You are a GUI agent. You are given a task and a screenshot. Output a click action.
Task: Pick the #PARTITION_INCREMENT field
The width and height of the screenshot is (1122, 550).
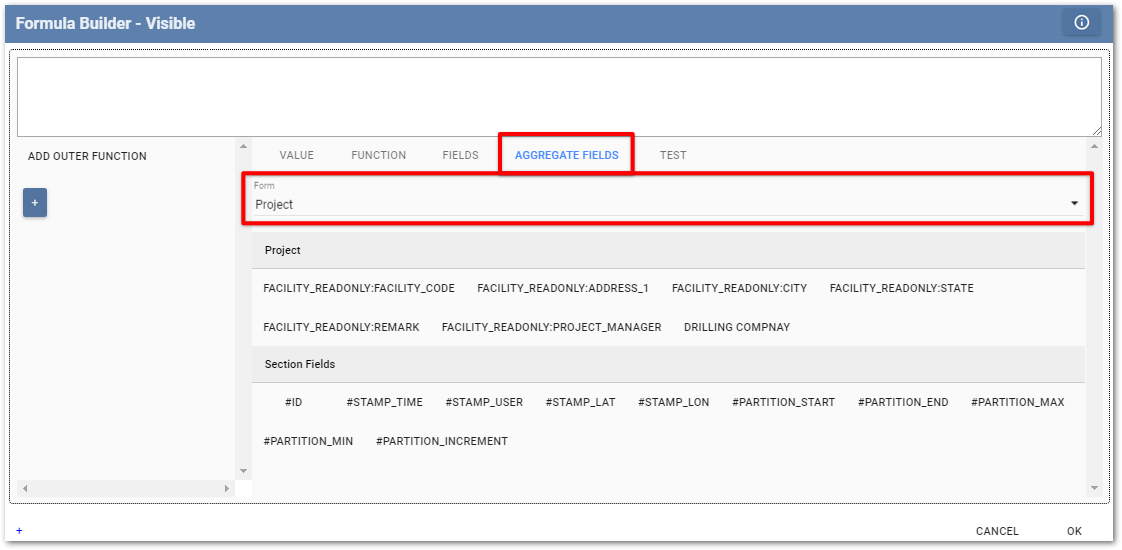[x=442, y=441]
